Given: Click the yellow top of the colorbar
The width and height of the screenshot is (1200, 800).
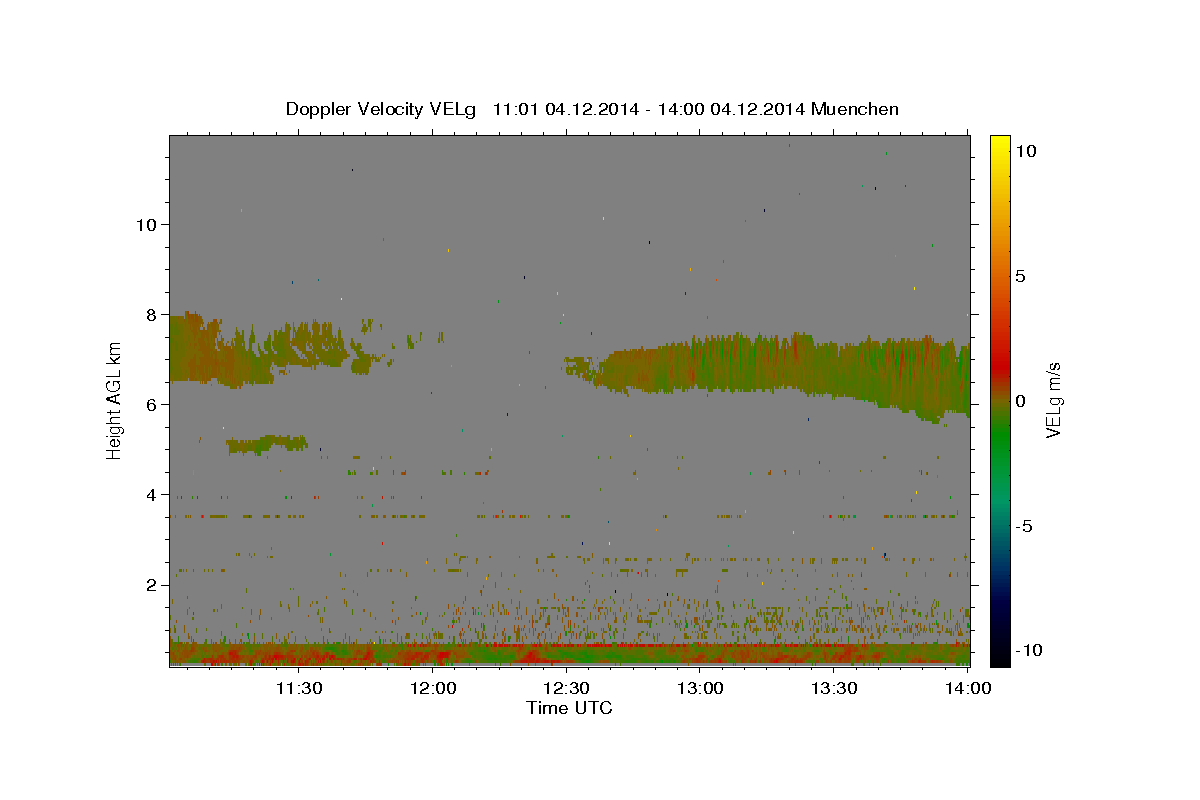Looking at the screenshot, I should (x=999, y=143).
